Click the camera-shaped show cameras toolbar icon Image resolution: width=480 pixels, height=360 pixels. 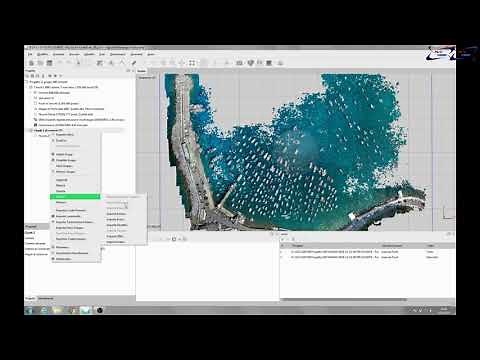[239, 63]
